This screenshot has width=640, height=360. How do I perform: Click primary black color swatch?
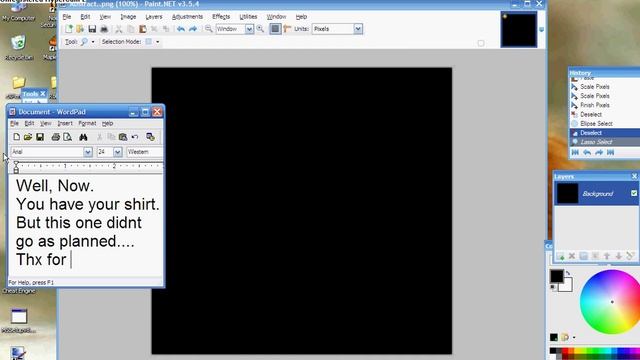point(556,276)
